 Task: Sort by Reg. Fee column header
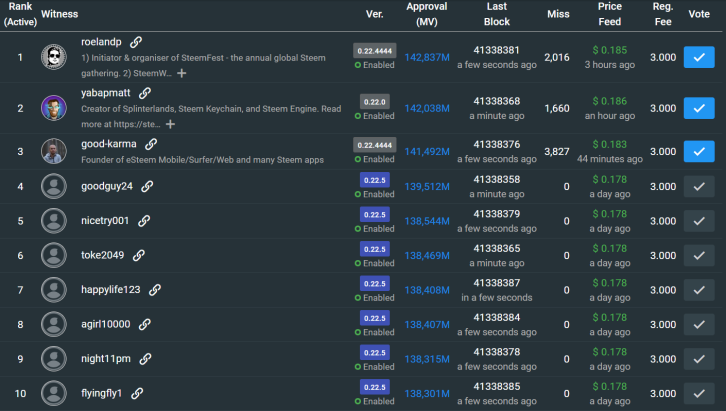click(x=663, y=14)
